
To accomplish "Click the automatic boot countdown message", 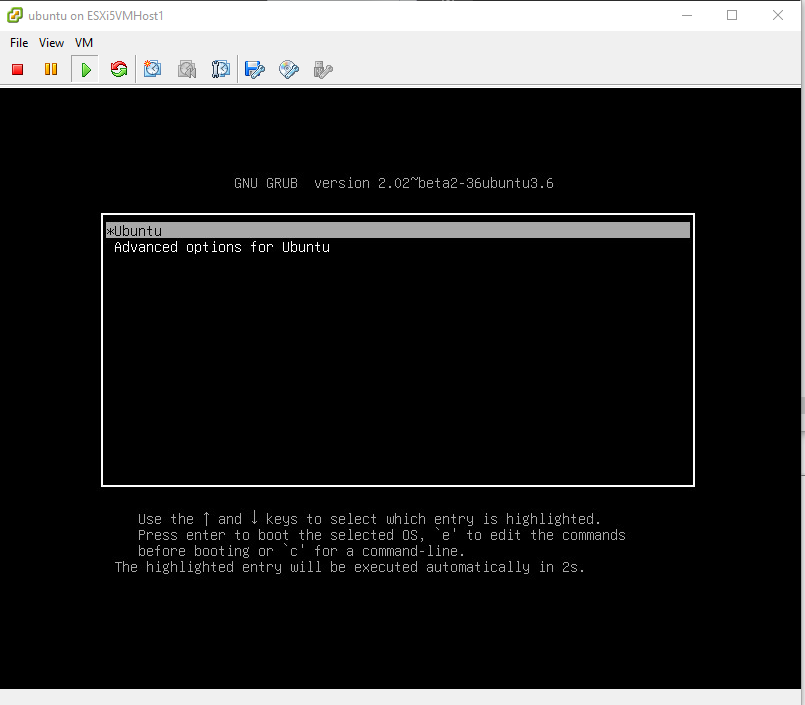I will click(350, 567).
